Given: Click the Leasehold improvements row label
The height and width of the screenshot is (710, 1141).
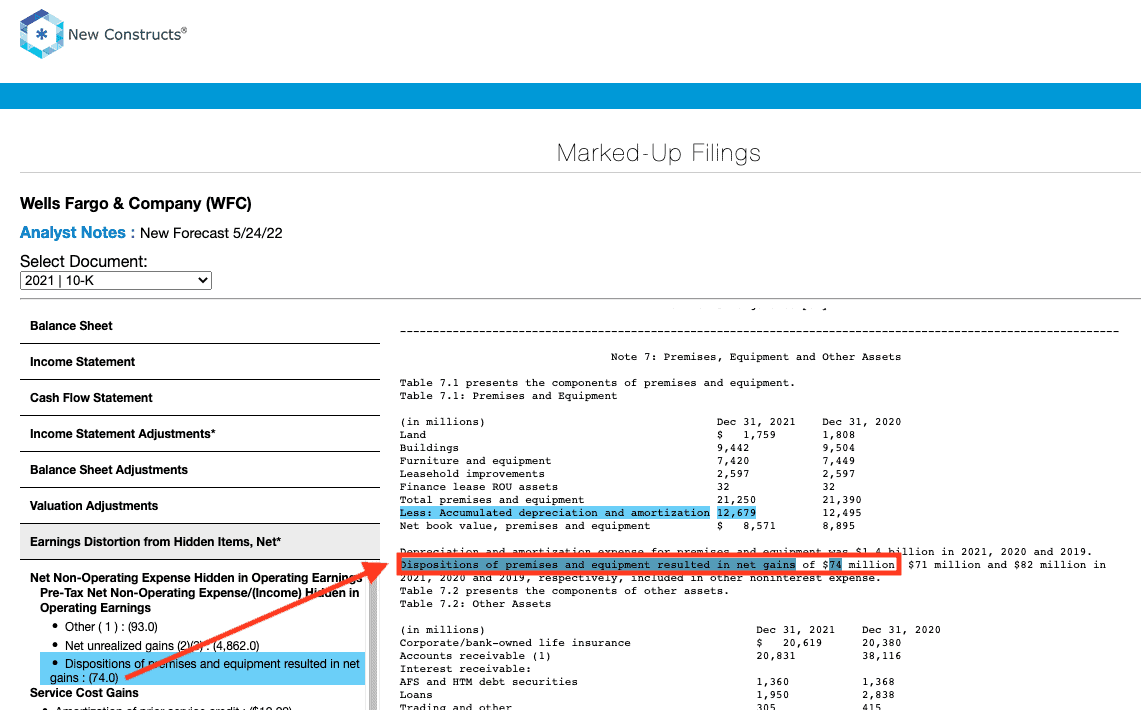Looking at the screenshot, I should 472,474.
